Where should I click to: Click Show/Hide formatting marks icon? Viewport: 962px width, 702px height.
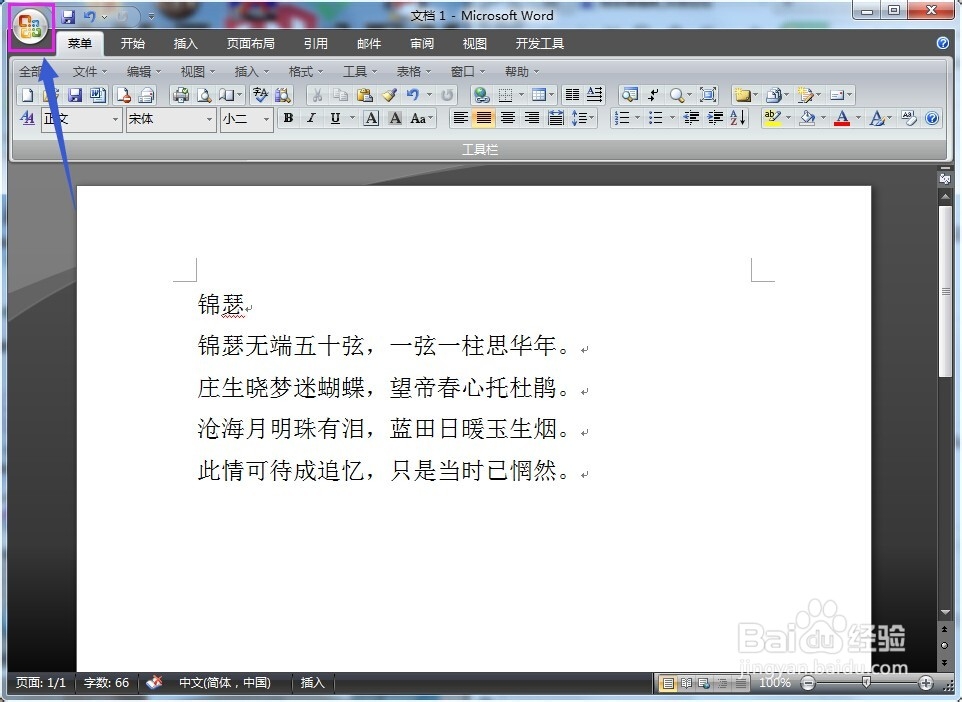click(653, 95)
